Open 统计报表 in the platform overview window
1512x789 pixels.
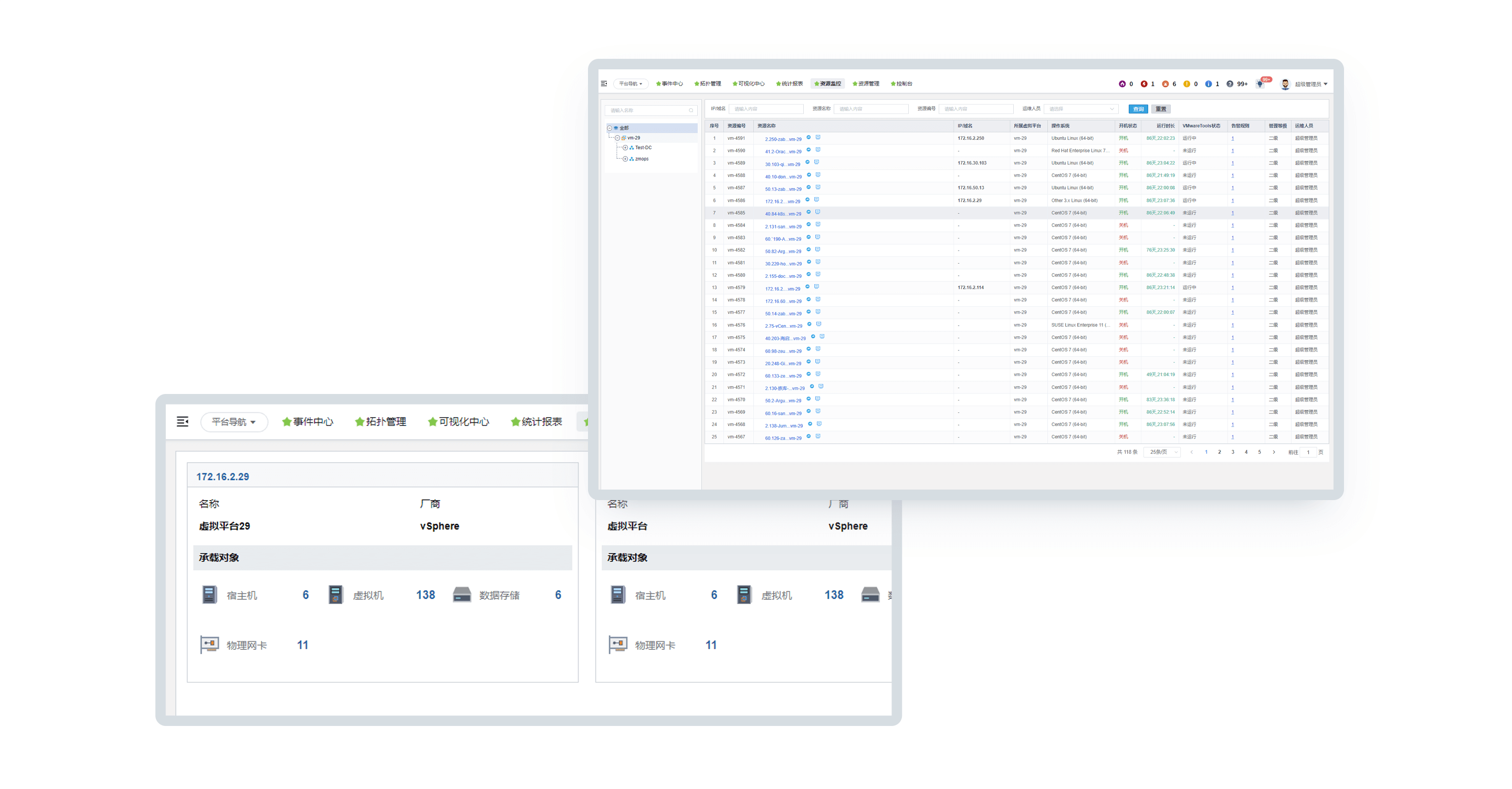(537, 422)
